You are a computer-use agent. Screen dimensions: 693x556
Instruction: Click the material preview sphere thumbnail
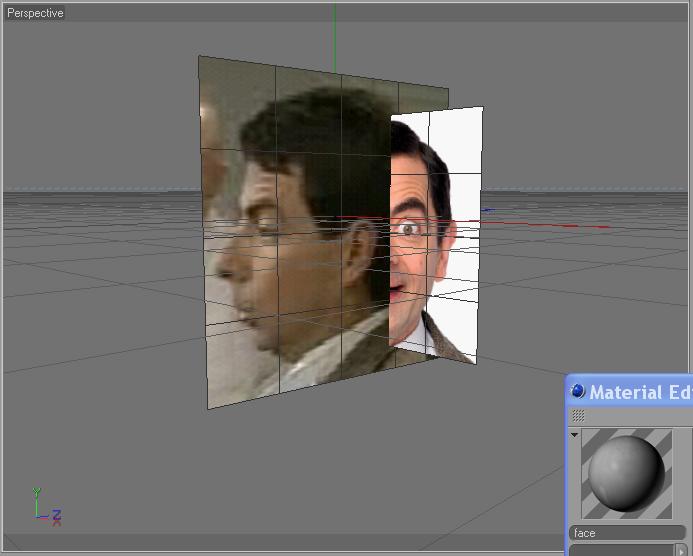627,473
